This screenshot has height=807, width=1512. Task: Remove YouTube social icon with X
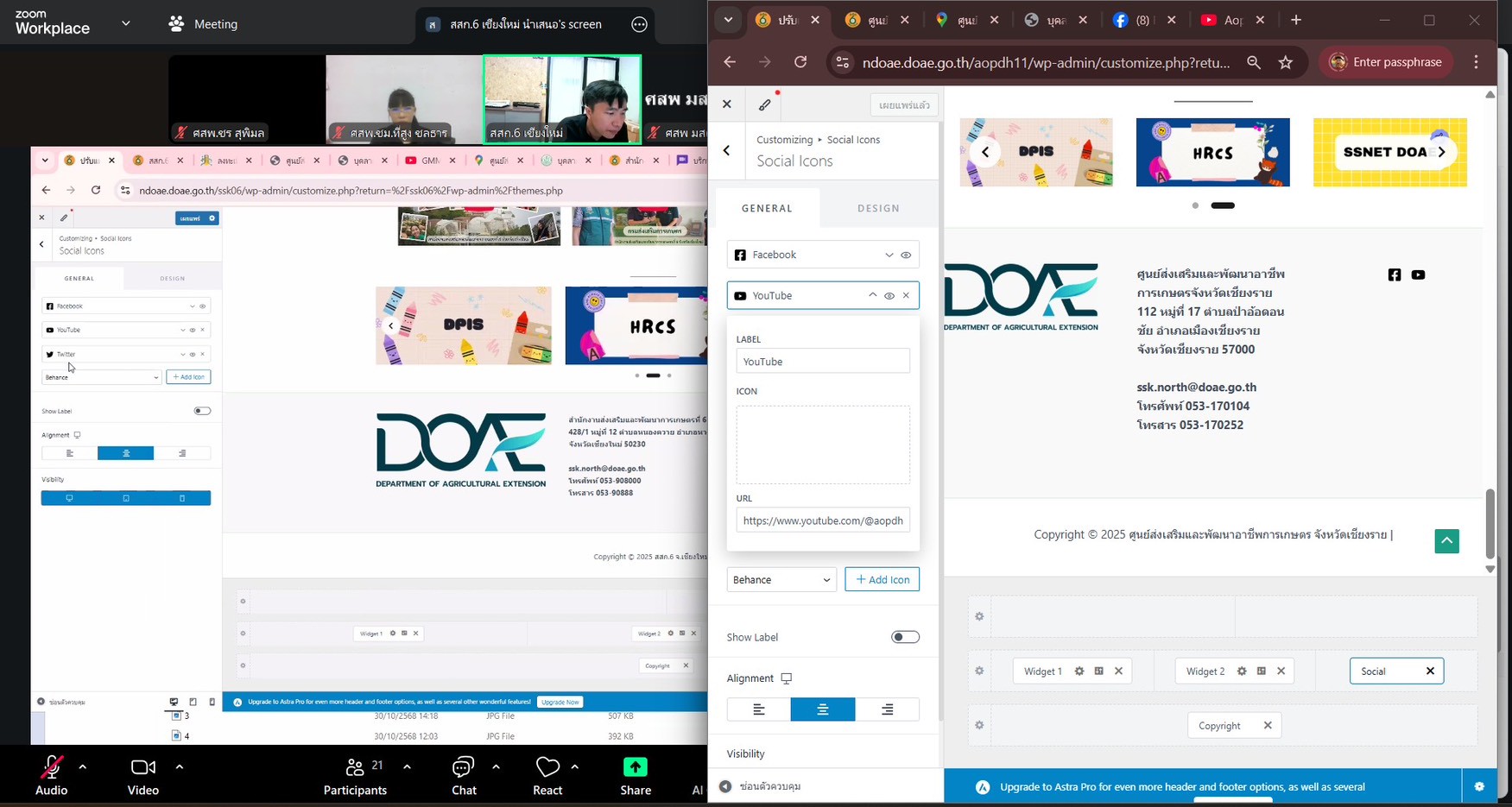coord(906,295)
